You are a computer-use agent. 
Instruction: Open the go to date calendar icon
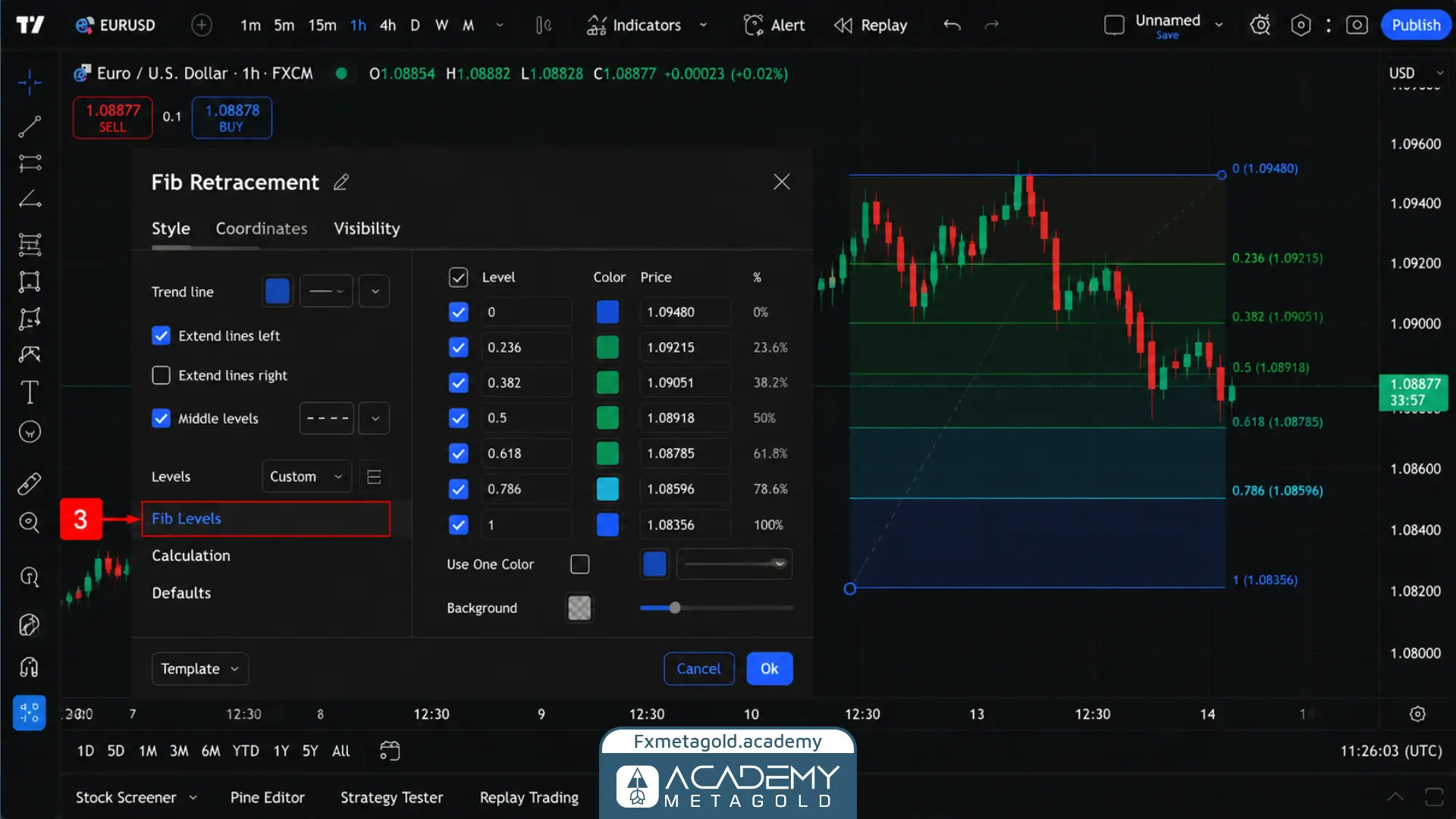pyautogui.click(x=389, y=751)
